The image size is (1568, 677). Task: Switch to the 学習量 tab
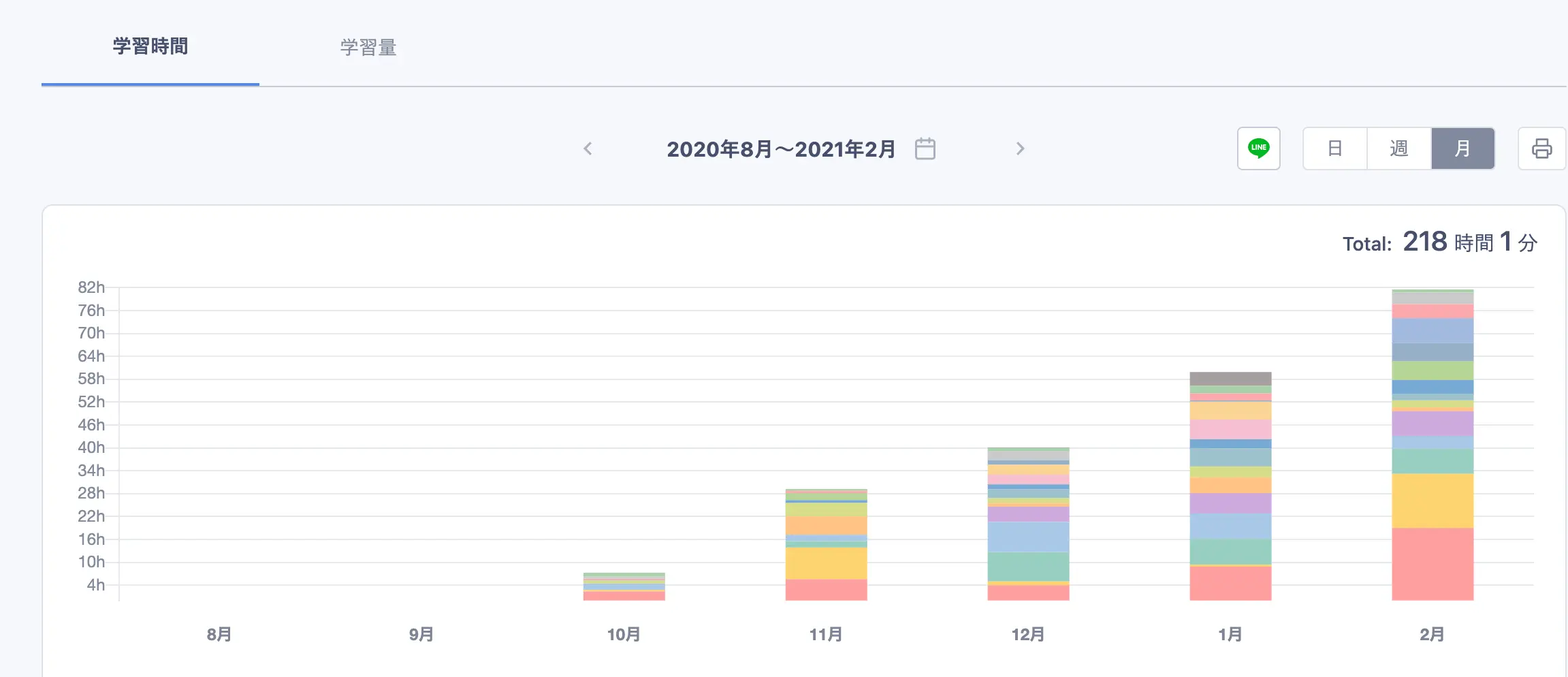point(368,48)
